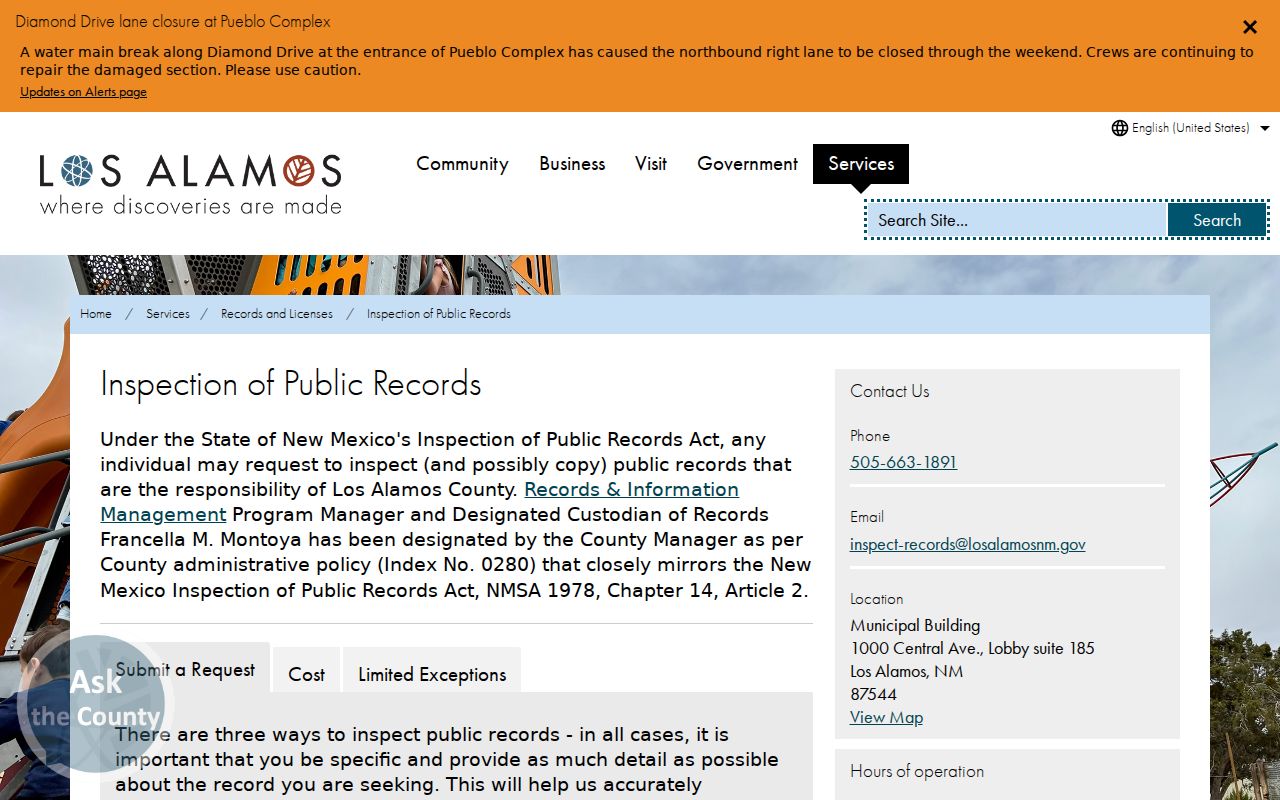
Task: Click the globe language icon
Action: coord(1120,128)
